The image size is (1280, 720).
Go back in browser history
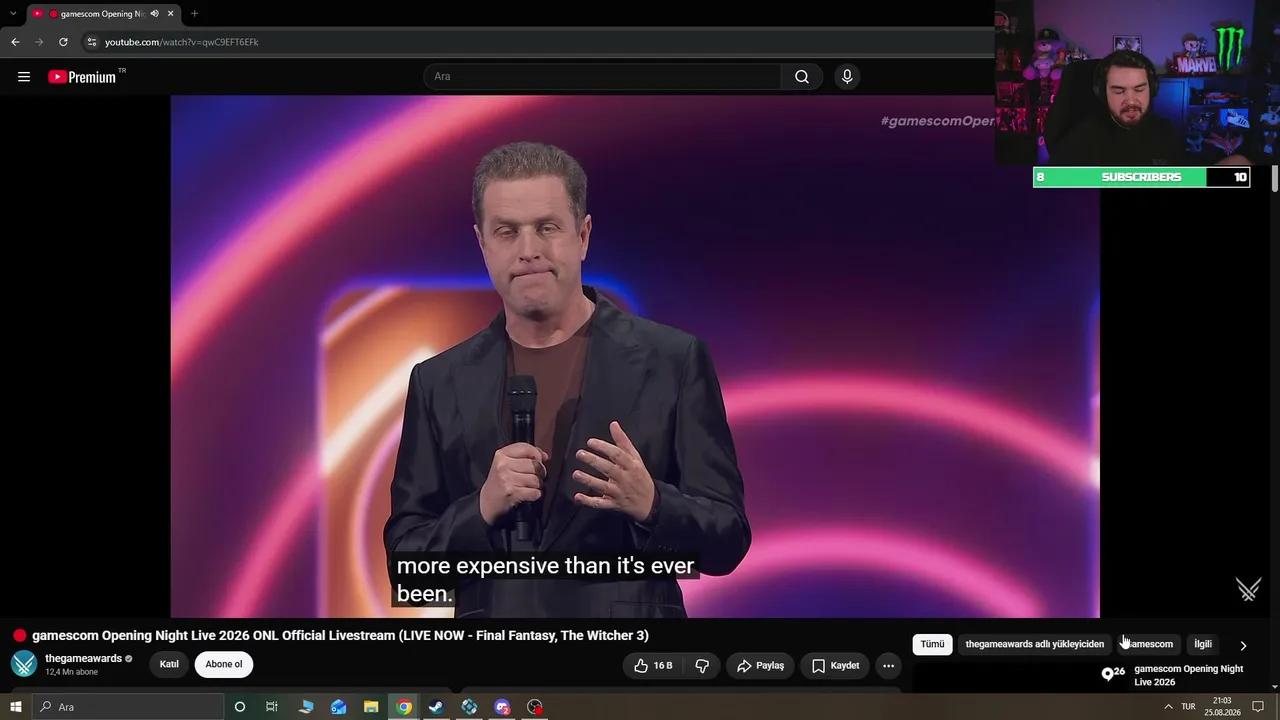(x=15, y=42)
